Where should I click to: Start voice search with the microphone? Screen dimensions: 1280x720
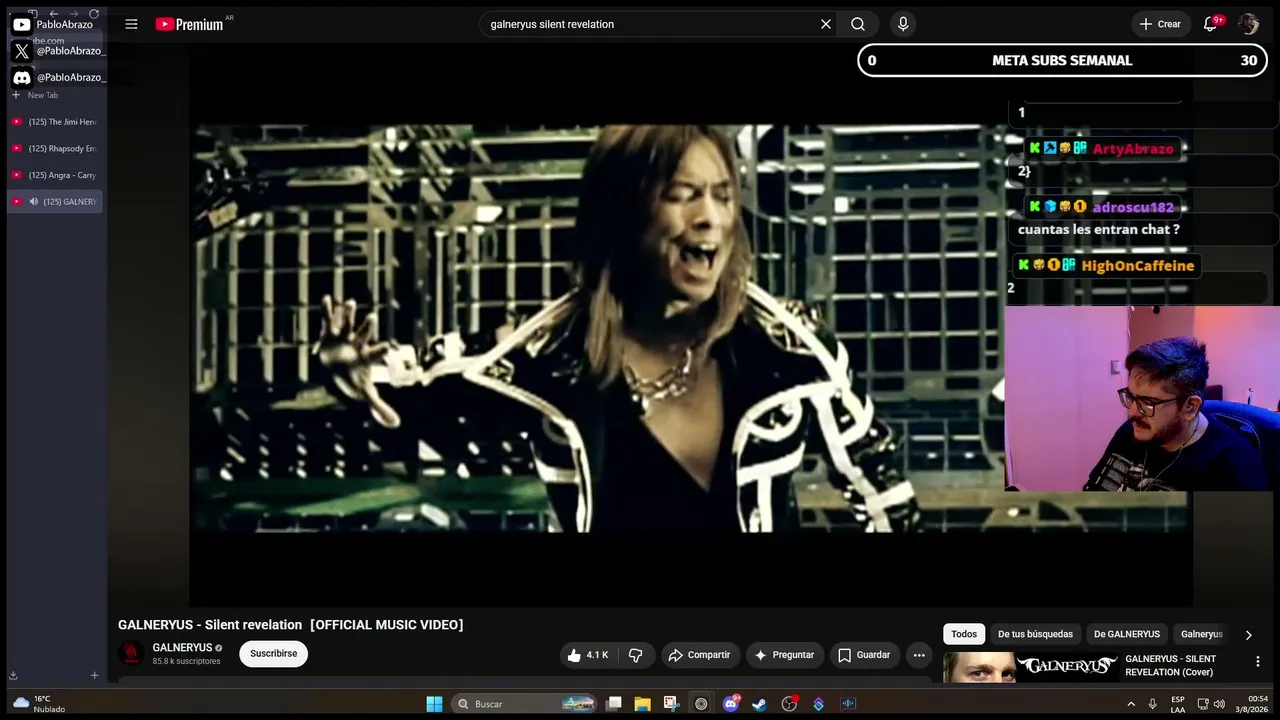(x=903, y=24)
